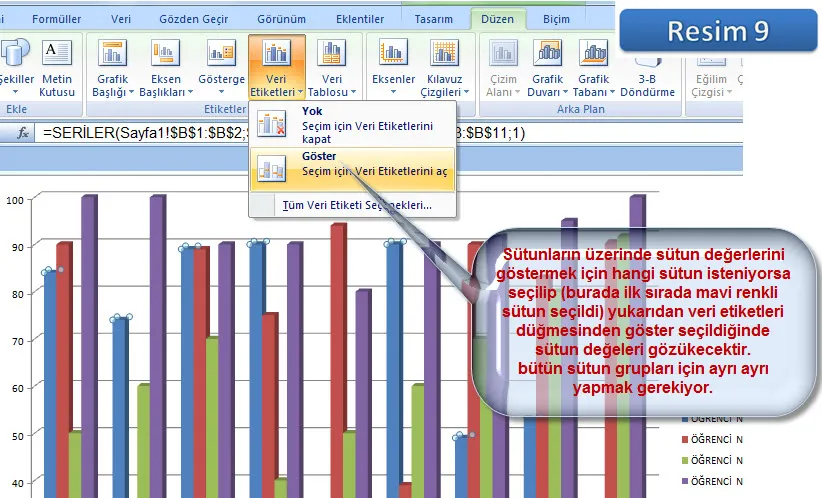Click the Grafik Duvarı chart wall icon

(547, 53)
